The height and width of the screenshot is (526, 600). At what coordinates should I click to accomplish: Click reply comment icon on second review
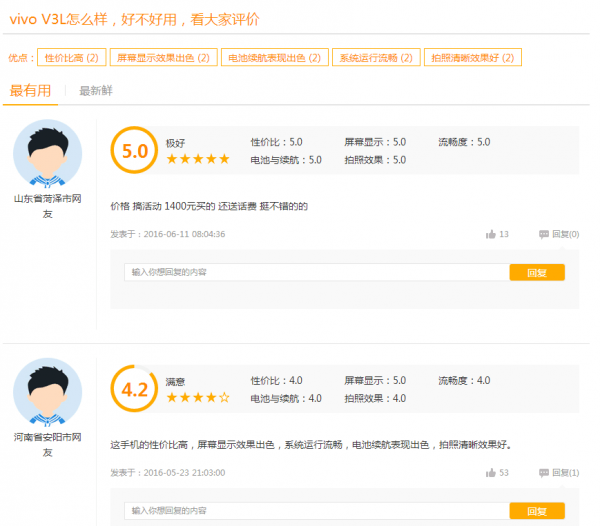pos(544,472)
